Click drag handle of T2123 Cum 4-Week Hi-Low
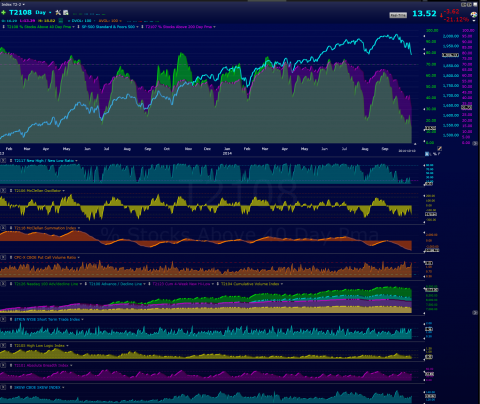The image size is (480, 404). [x=149, y=284]
